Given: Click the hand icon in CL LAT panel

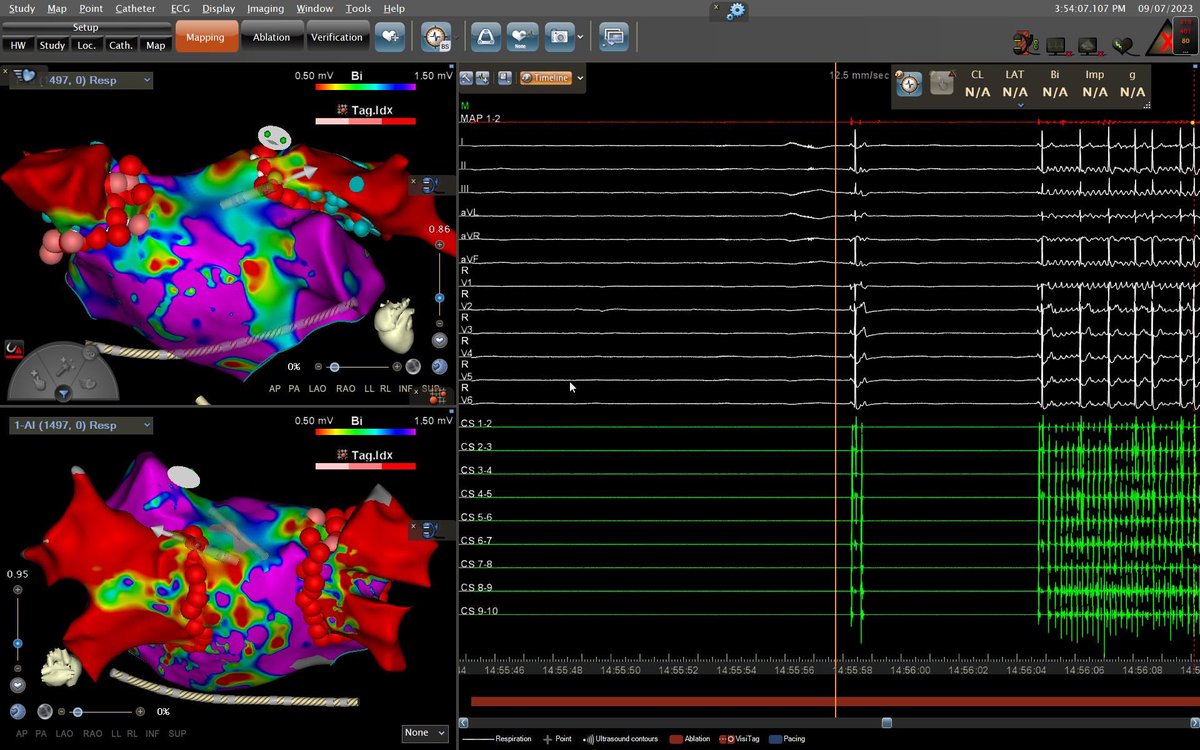Looking at the screenshot, I should [x=942, y=83].
